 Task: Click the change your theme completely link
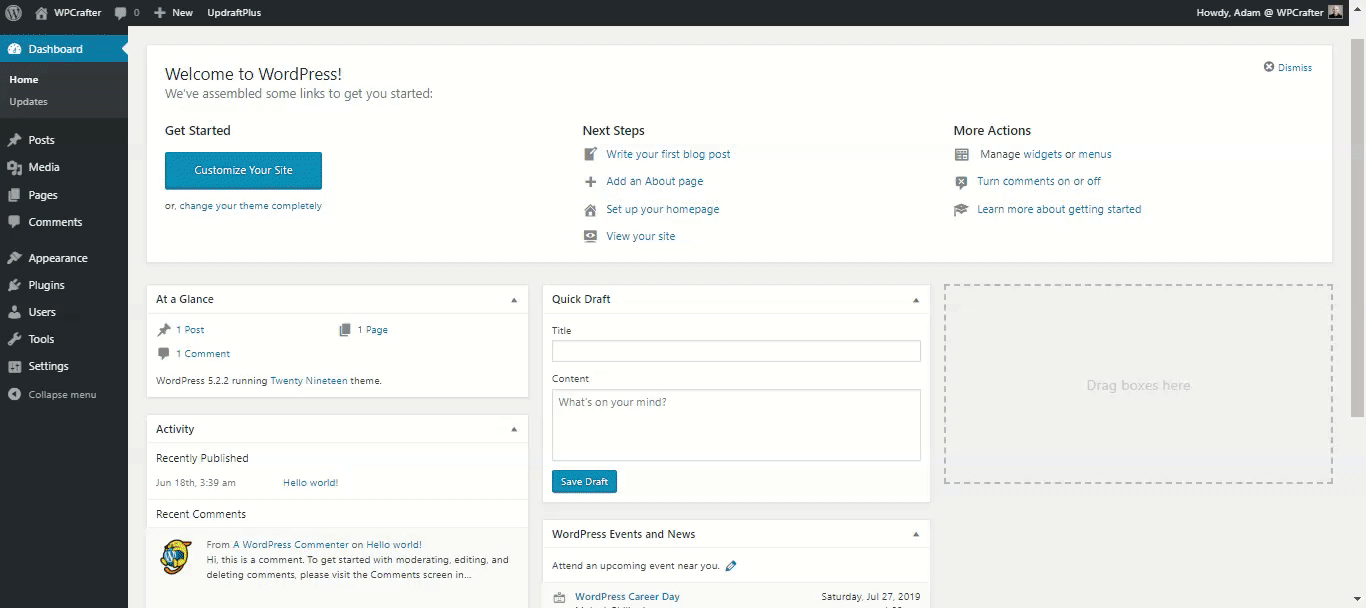tap(251, 206)
